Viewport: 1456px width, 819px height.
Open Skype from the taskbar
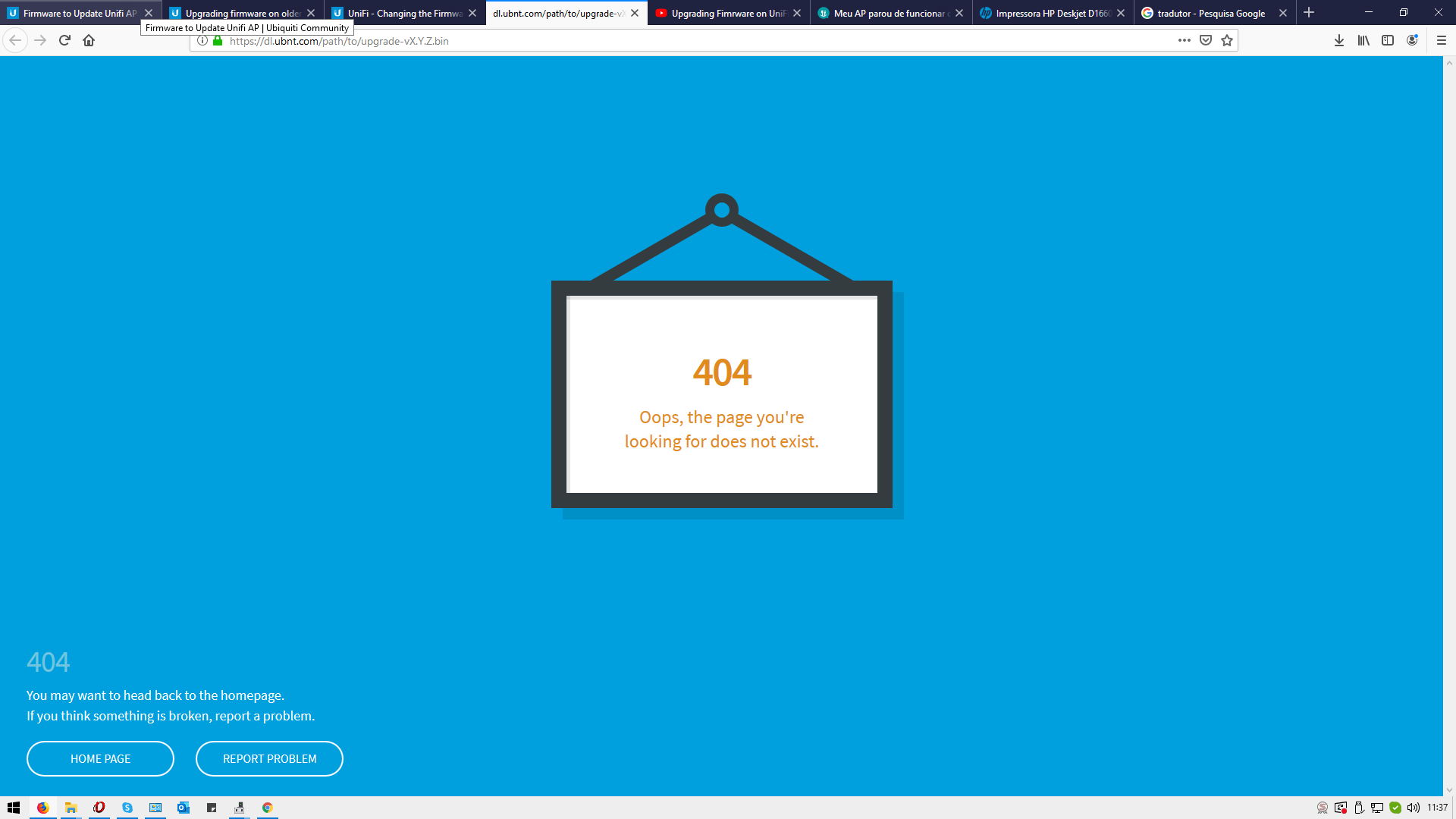[127, 808]
